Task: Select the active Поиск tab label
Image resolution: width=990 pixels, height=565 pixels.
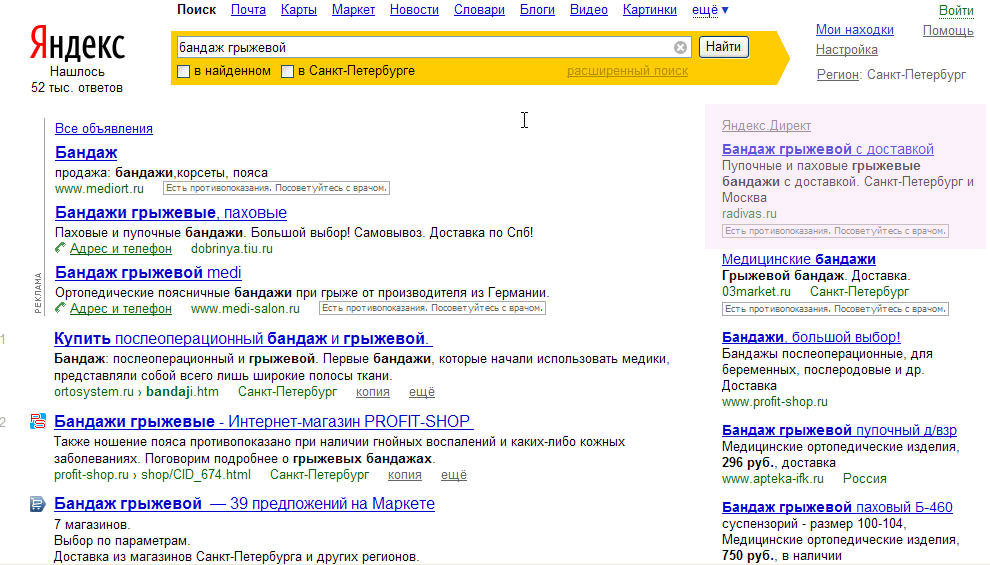Action: (x=196, y=10)
